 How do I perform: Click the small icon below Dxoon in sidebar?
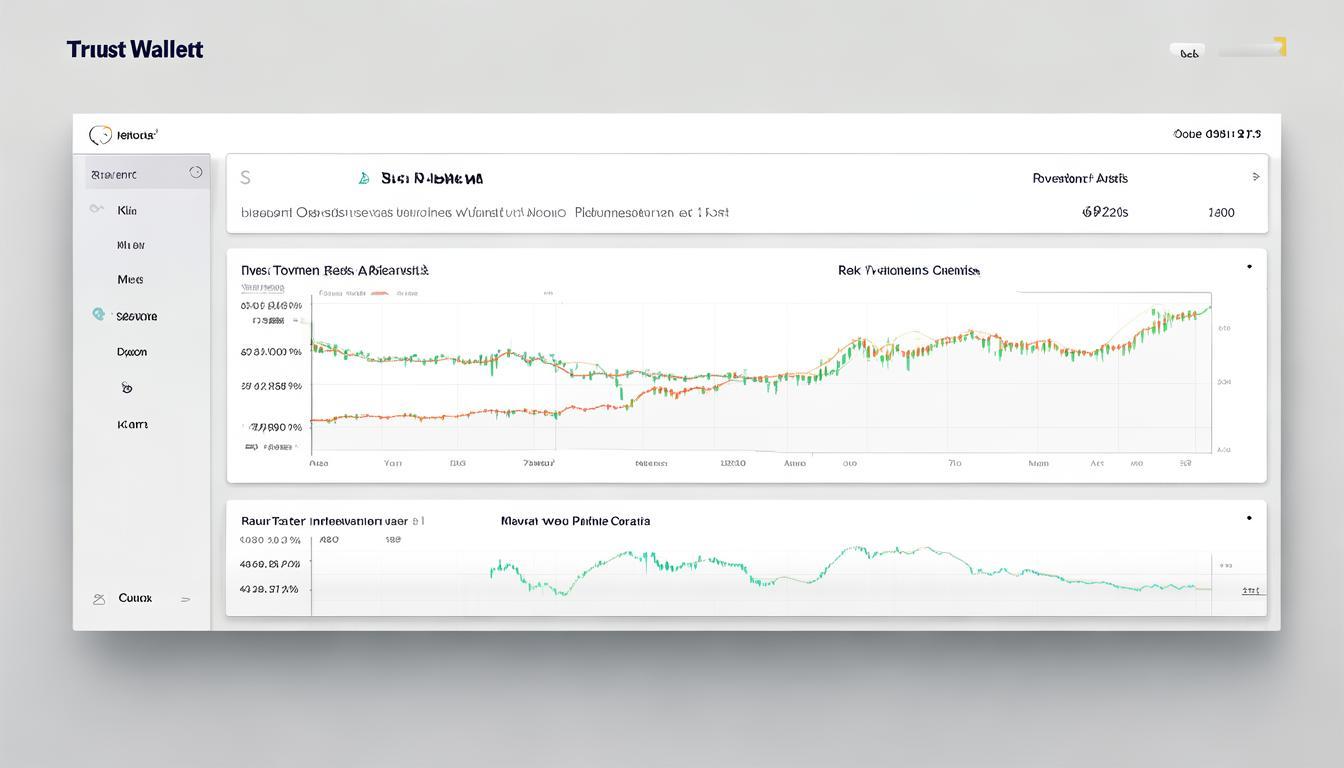(127, 388)
